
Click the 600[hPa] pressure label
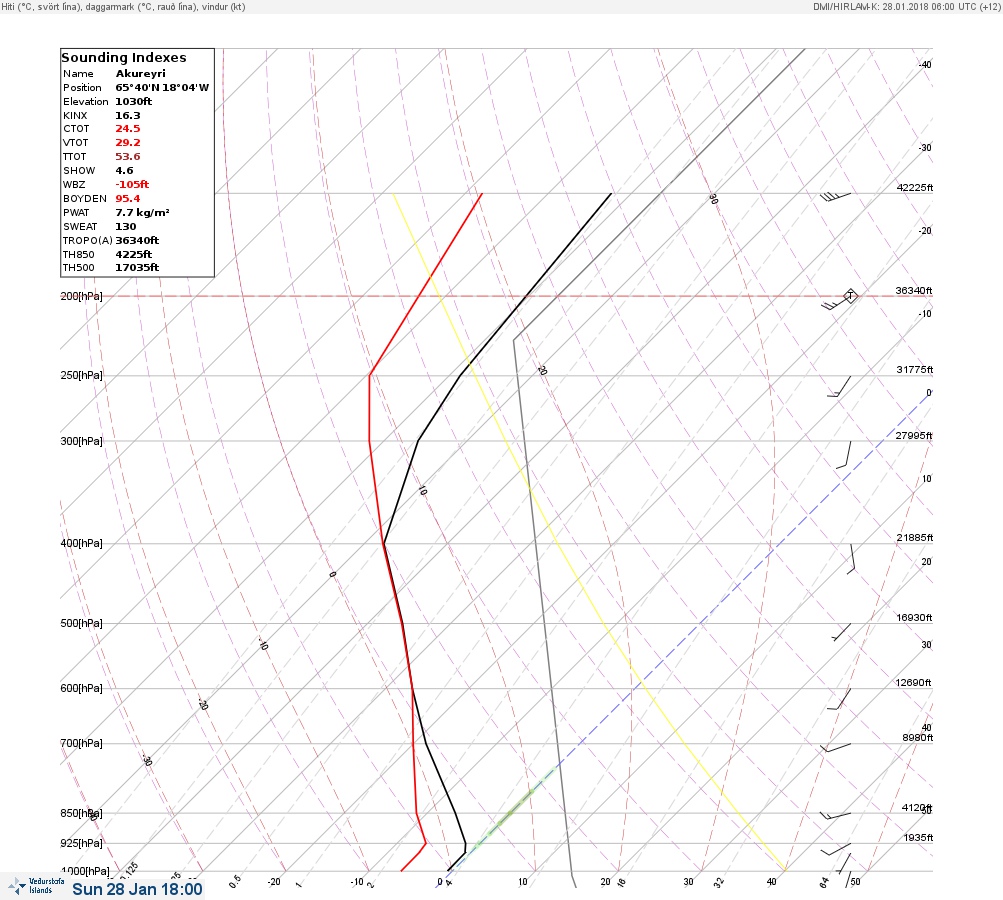(x=81, y=688)
